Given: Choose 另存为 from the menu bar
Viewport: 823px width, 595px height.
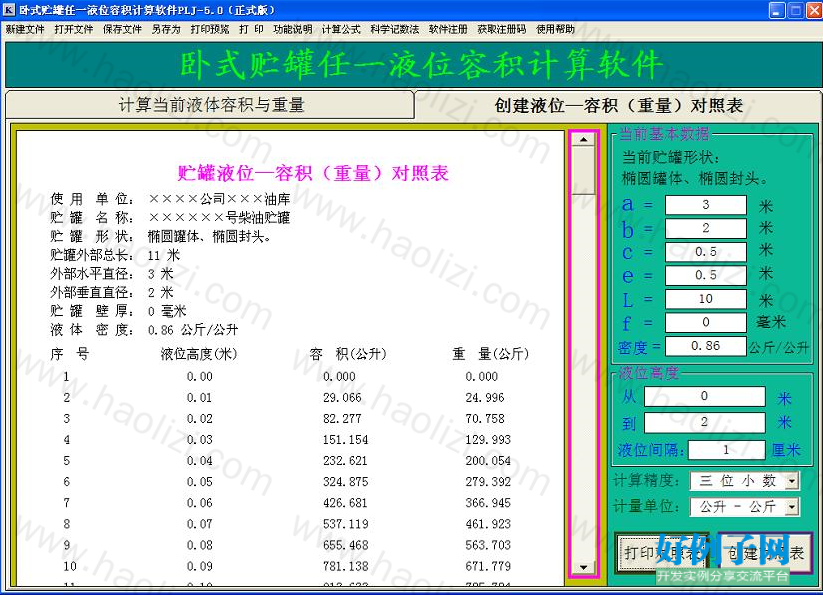Looking at the screenshot, I should [x=166, y=29].
